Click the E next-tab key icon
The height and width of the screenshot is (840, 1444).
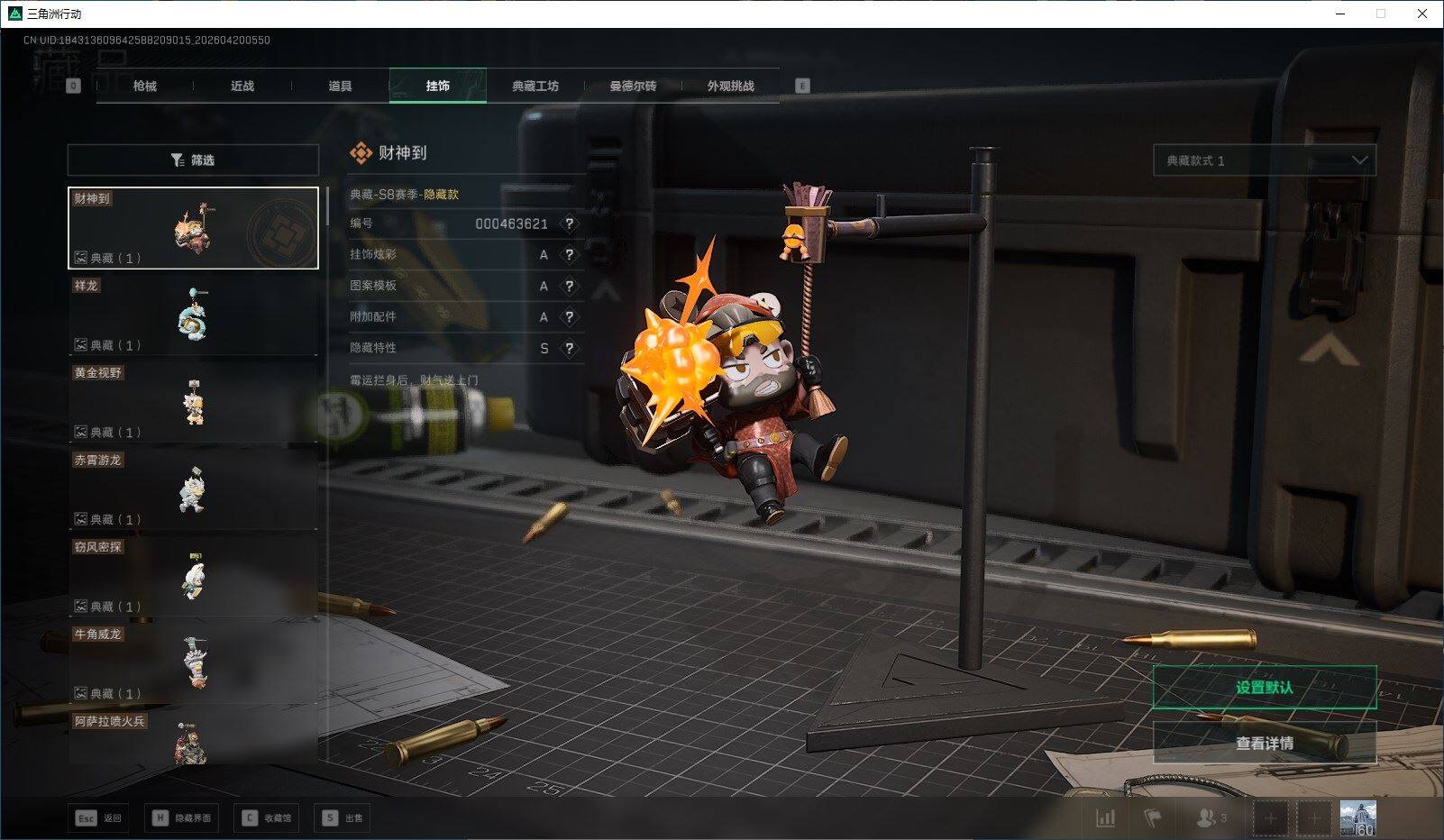click(x=802, y=86)
